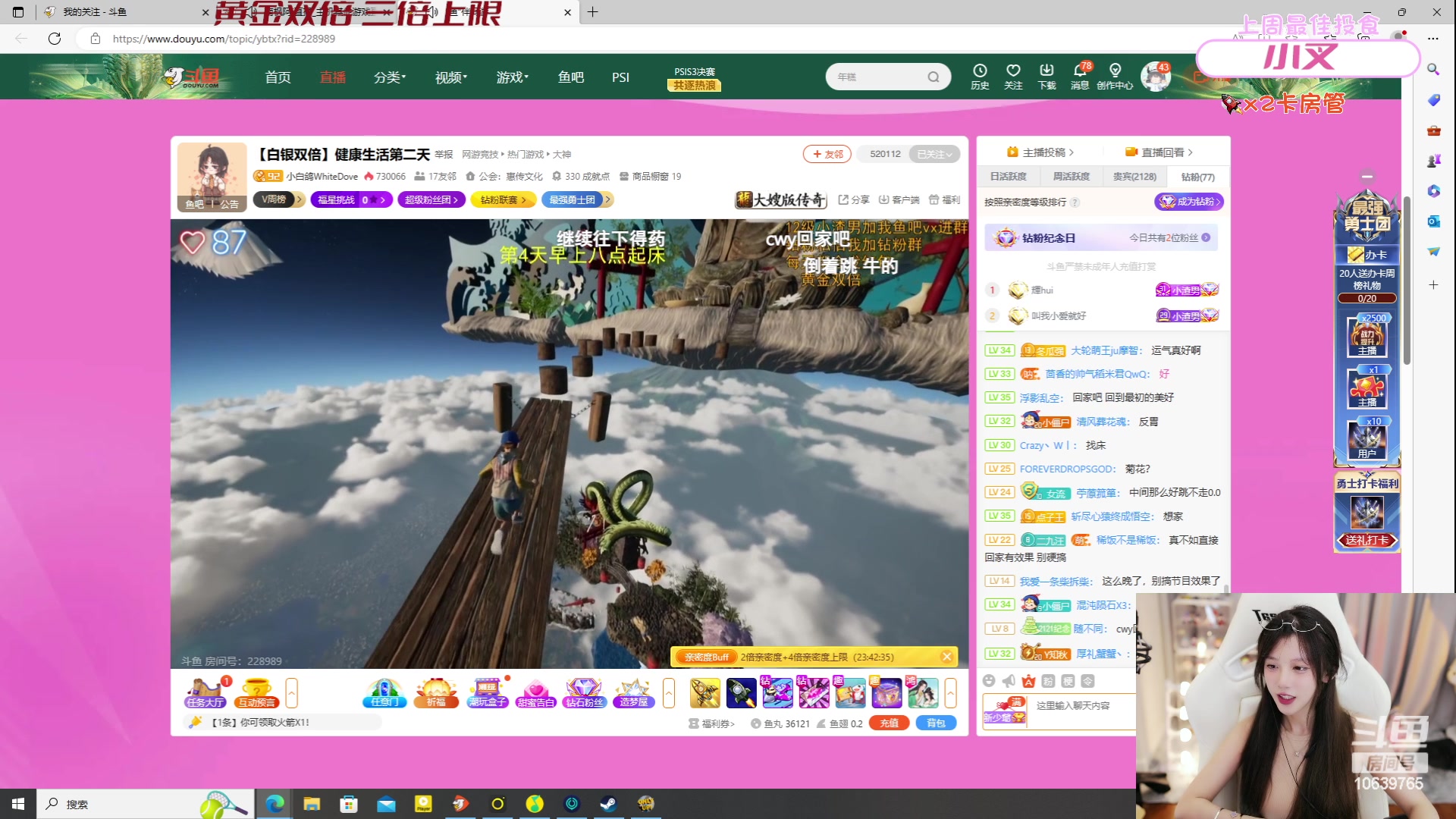Expand the gift list arrow on far right
The height and width of the screenshot is (819, 1456).
(x=950, y=693)
